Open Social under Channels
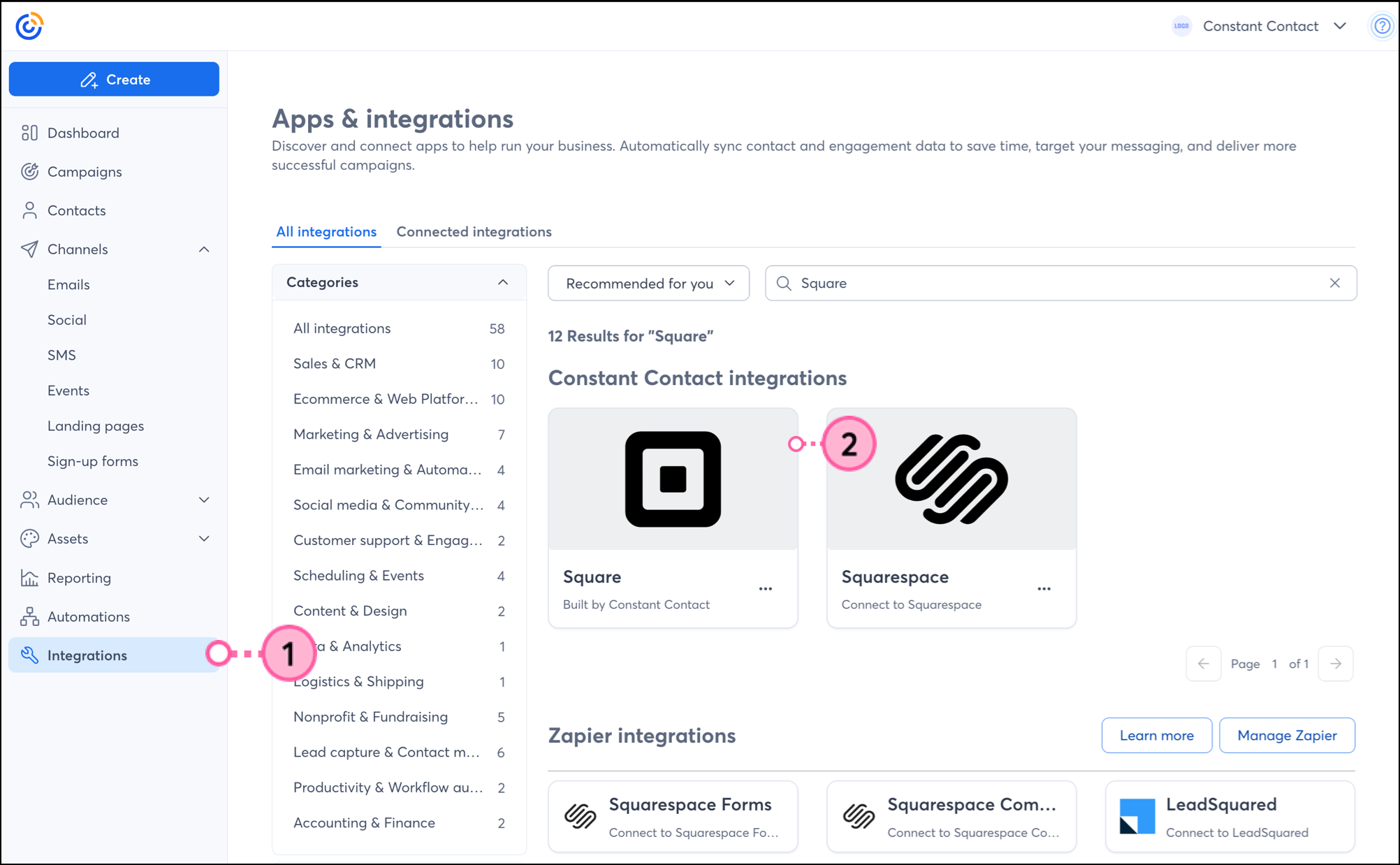This screenshot has height=865, width=1400. (x=67, y=320)
